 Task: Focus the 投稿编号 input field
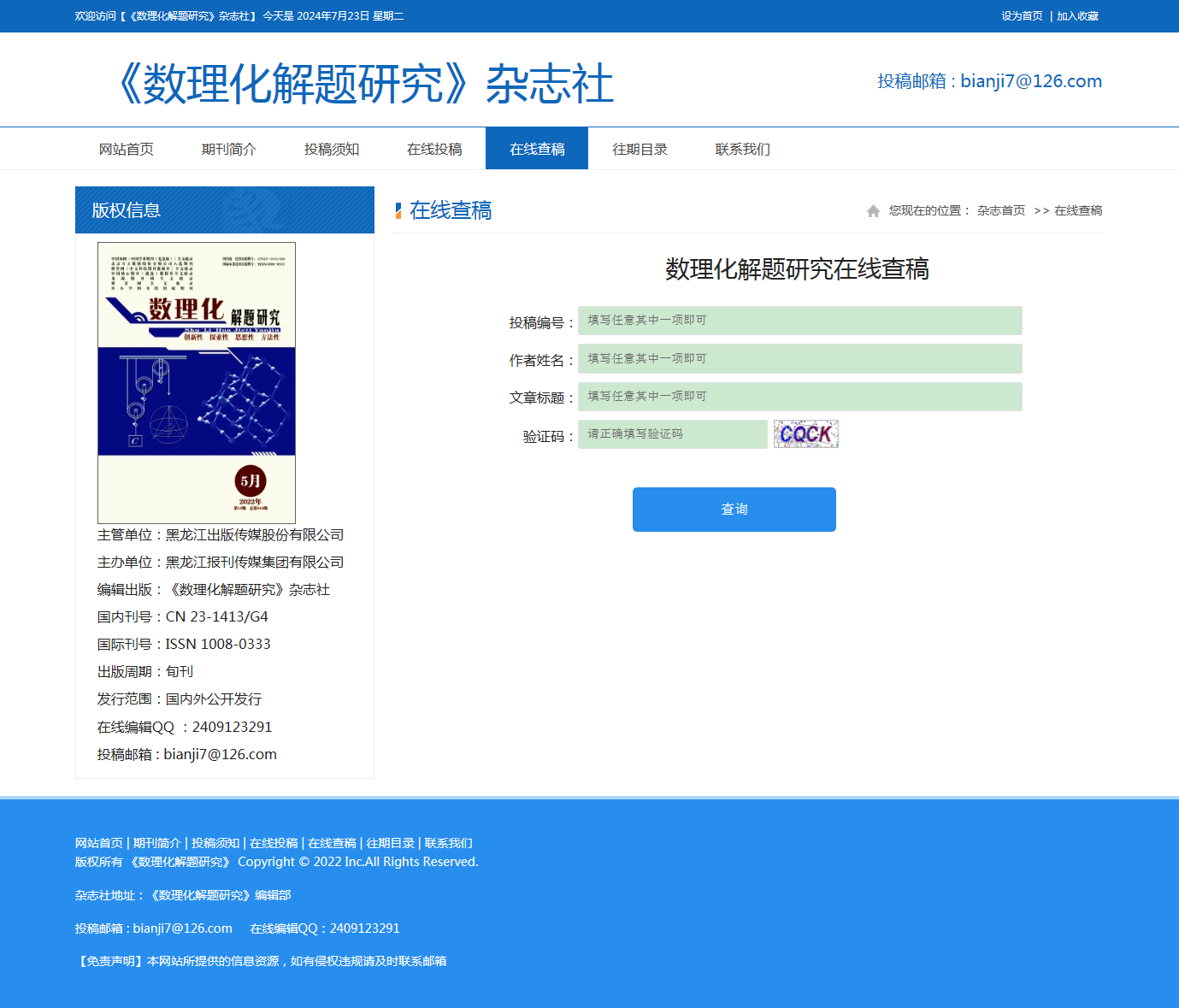[799, 321]
